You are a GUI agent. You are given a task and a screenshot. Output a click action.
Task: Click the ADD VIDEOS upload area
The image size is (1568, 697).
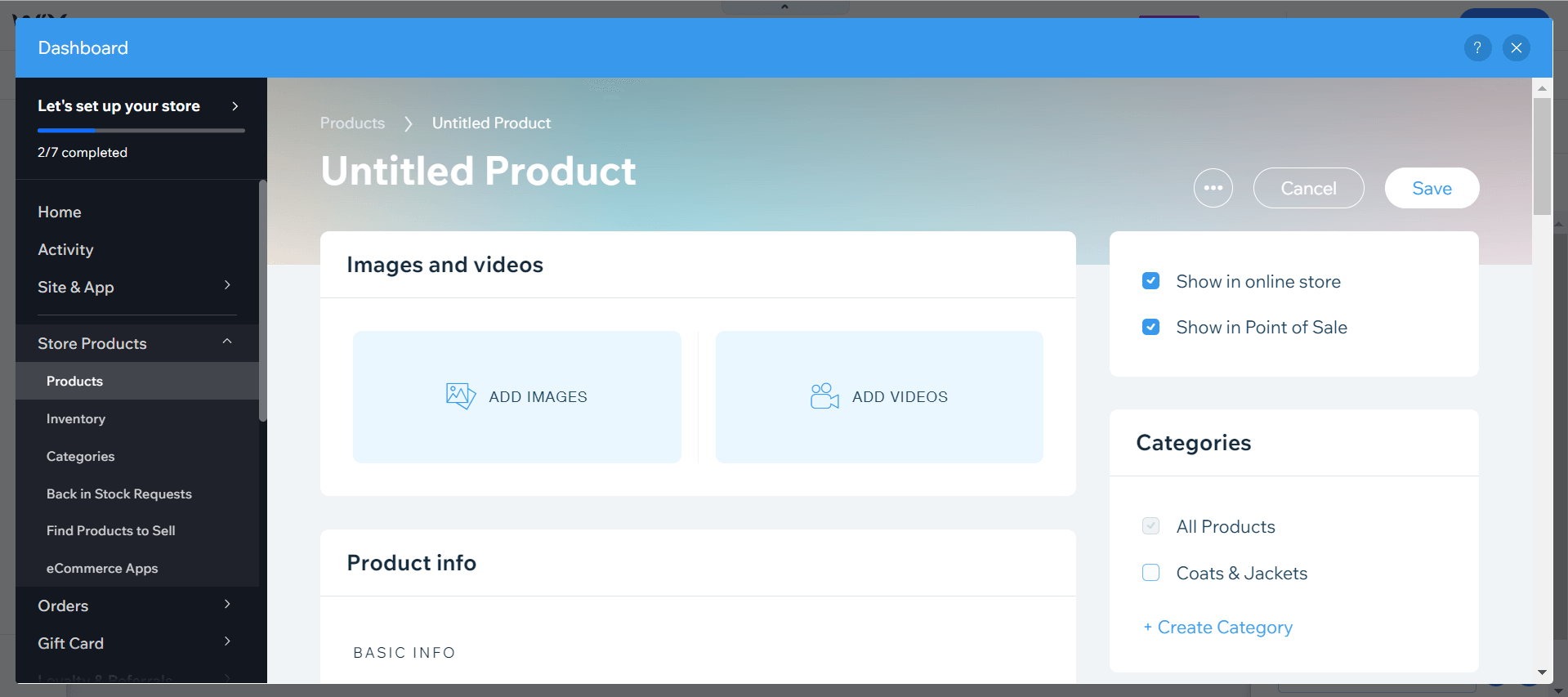(x=879, y=397)
